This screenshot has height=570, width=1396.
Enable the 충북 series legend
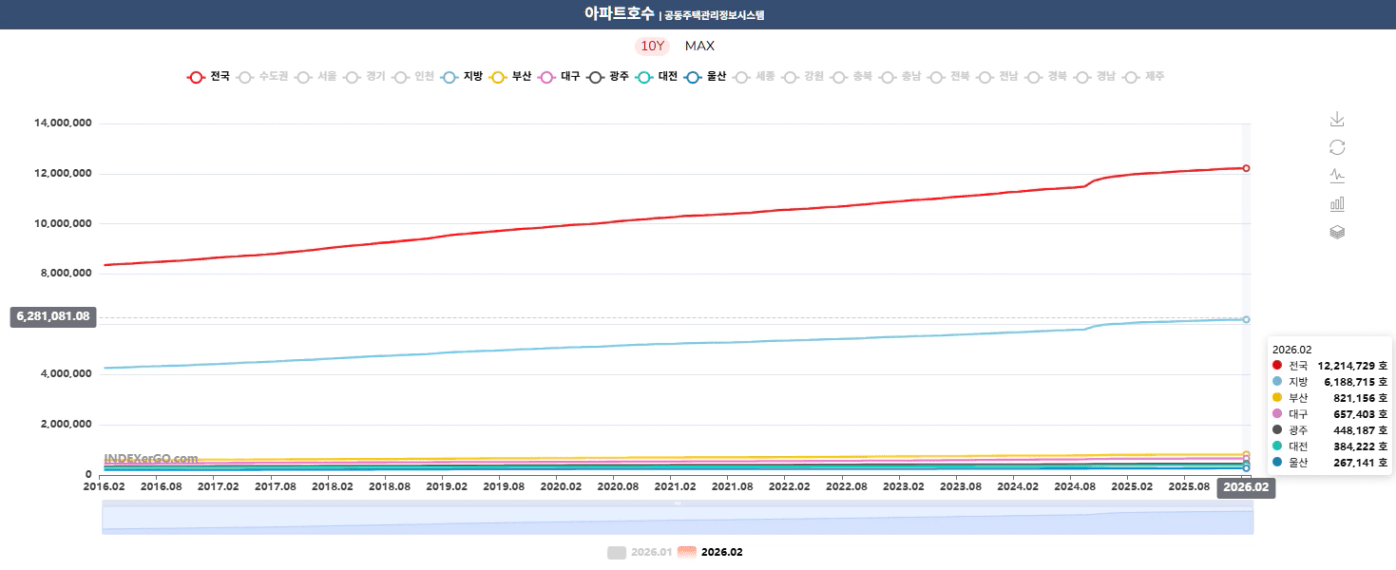pos(852,77)
